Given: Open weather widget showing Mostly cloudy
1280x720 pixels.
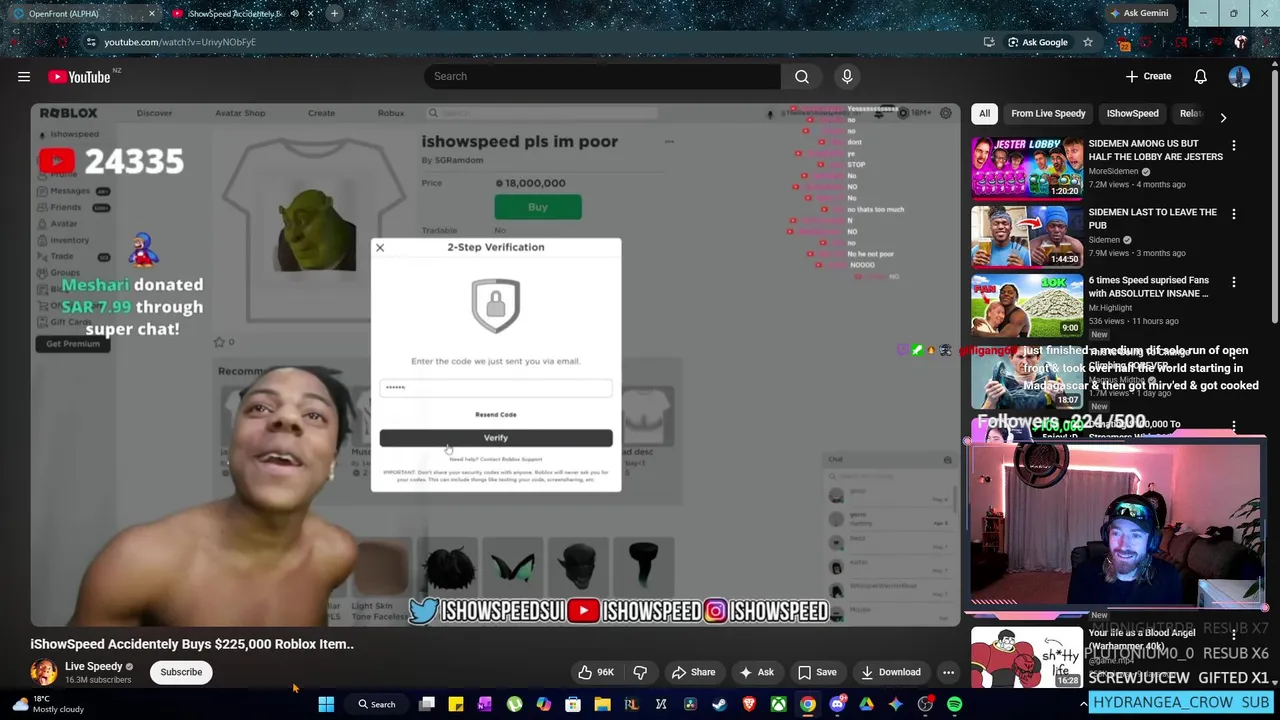Looking at the screenshot, I should pyautogui.click(x=48, y=704).
